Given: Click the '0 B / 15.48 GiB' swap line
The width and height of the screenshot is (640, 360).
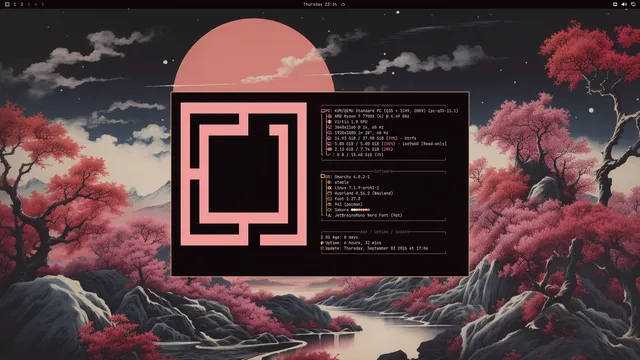Looking at the screenshot, I should point(359,155).
